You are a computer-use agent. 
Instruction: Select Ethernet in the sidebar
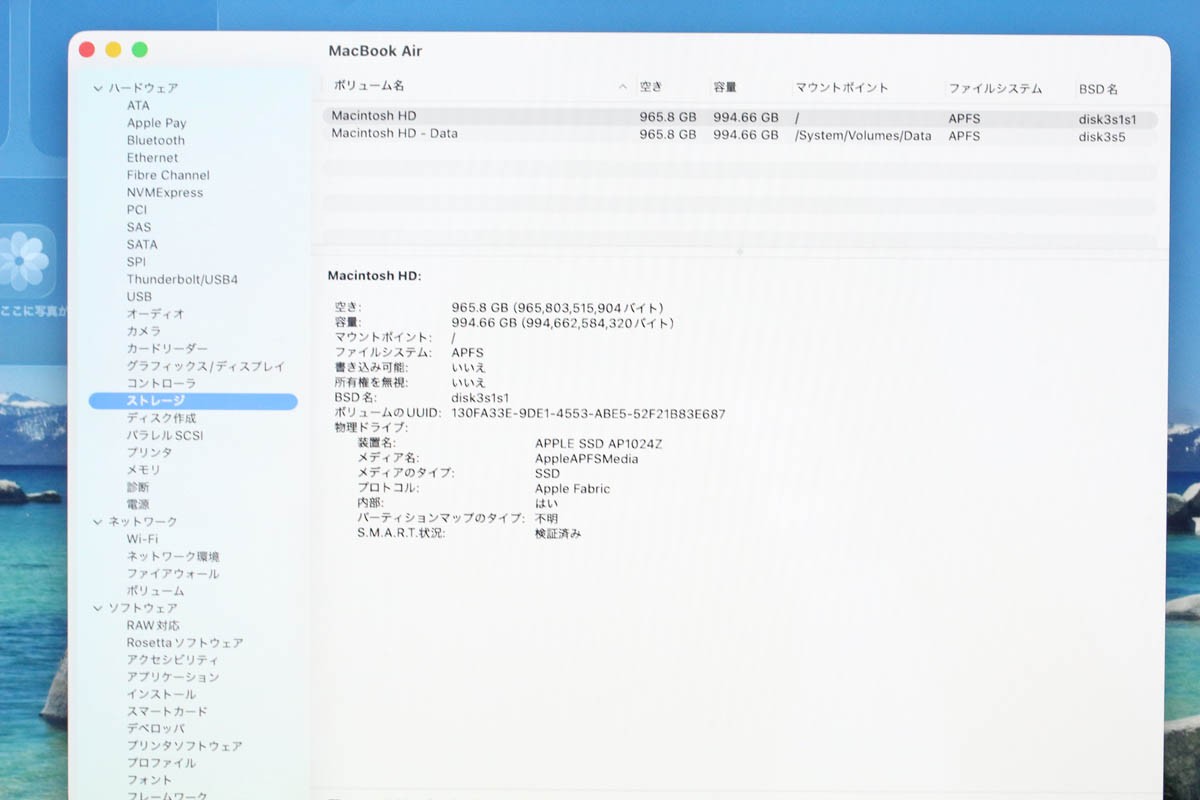tap(152, 158)
